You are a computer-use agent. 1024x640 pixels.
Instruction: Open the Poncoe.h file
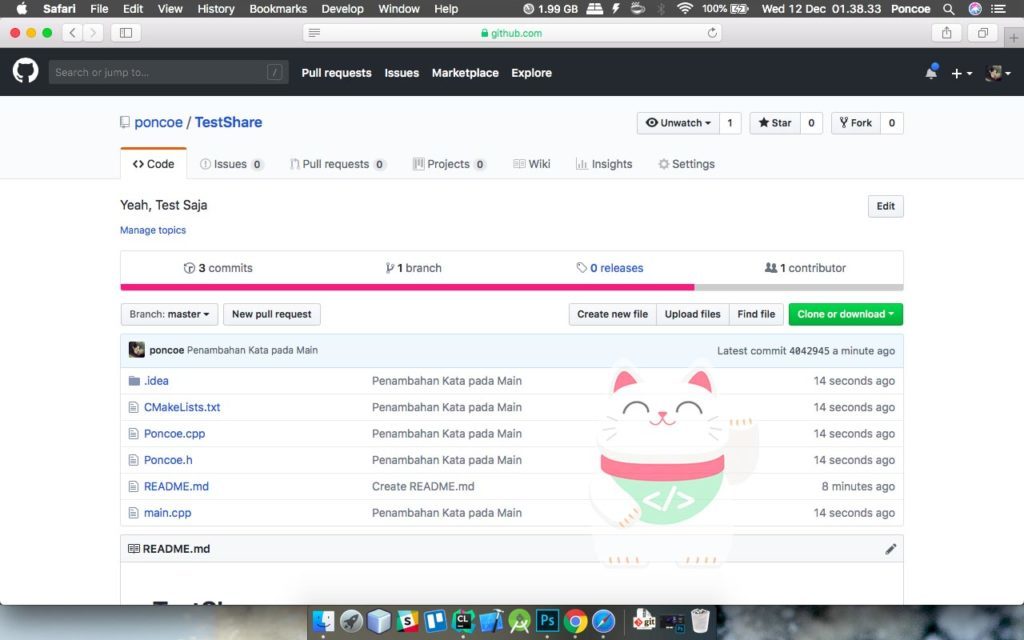168,460
